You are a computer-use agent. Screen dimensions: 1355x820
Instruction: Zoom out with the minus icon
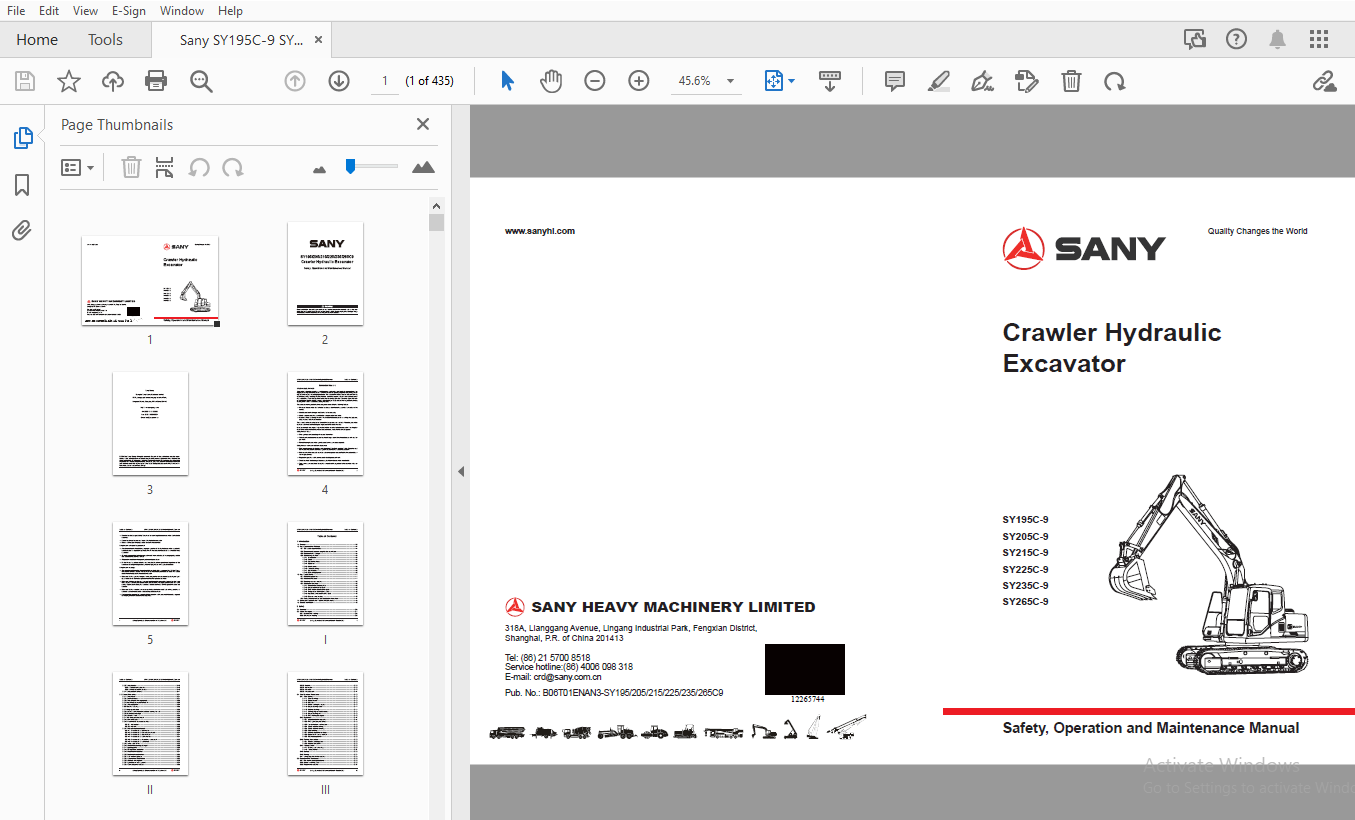coord(595,81)
